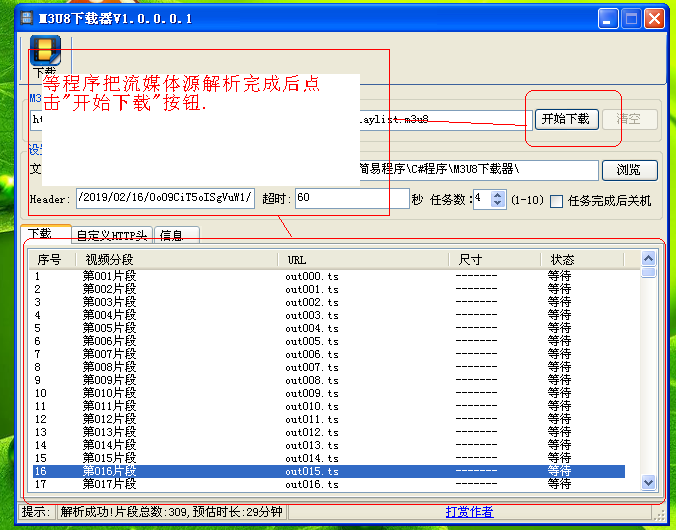Select row 10 with out009.ts
This screenshot has height=530, width=676.
click(x=330, y=393)
